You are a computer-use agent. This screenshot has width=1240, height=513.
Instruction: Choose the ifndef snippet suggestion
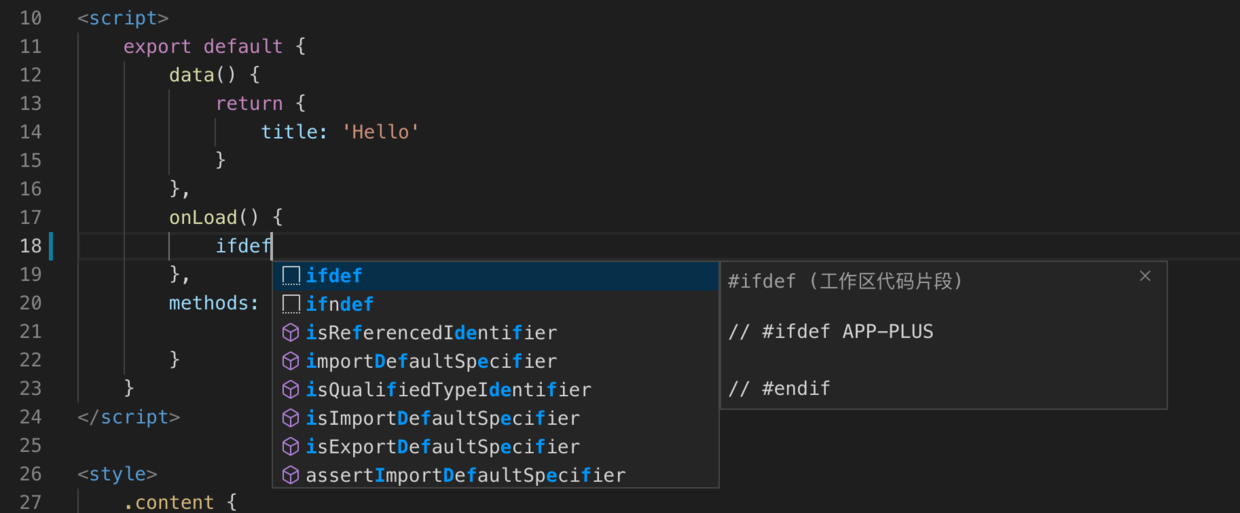[340, 304]
